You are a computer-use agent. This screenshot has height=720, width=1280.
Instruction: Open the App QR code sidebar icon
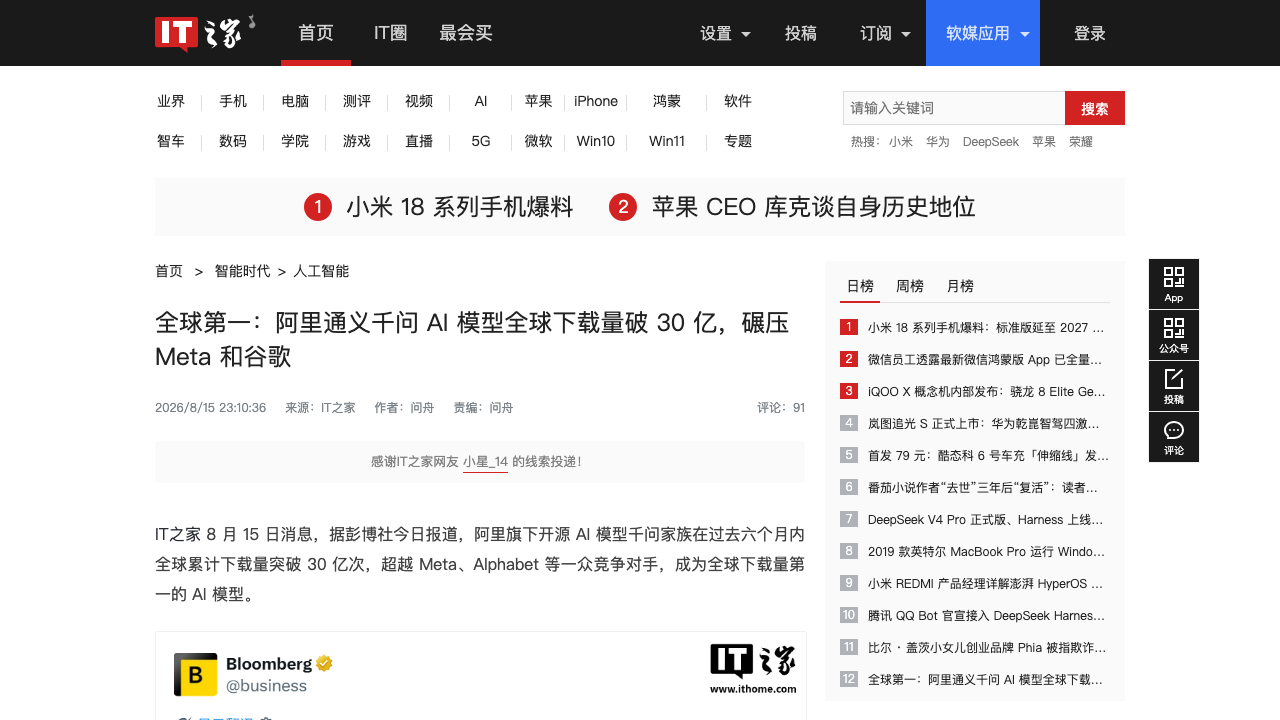point(1174,284)
